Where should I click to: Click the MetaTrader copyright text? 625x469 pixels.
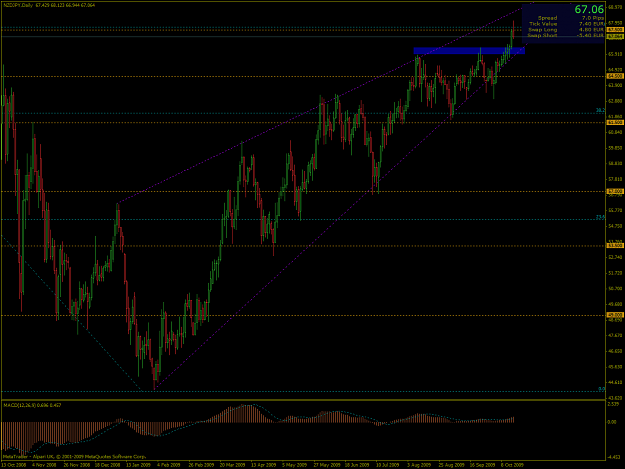coord(75,457)
